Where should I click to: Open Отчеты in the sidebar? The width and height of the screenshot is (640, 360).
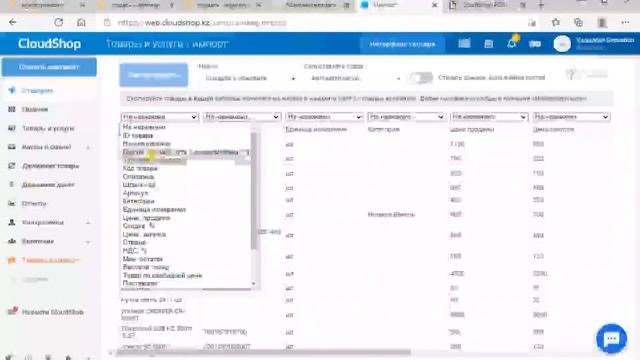[x=33, y=203]
